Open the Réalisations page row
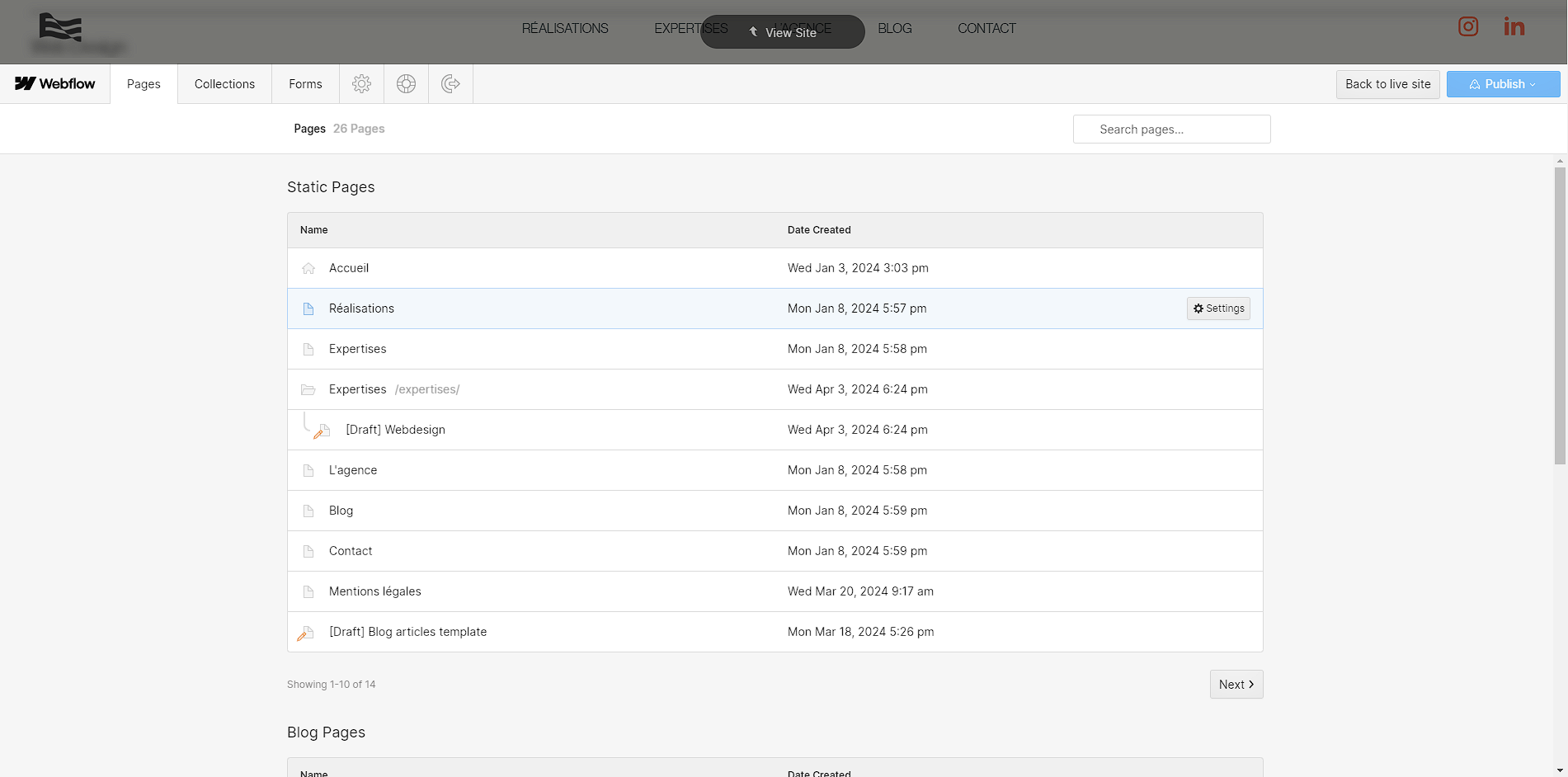Image resolution: width=1568 pixels, height=777 pixels. click(x=775, y=308)
